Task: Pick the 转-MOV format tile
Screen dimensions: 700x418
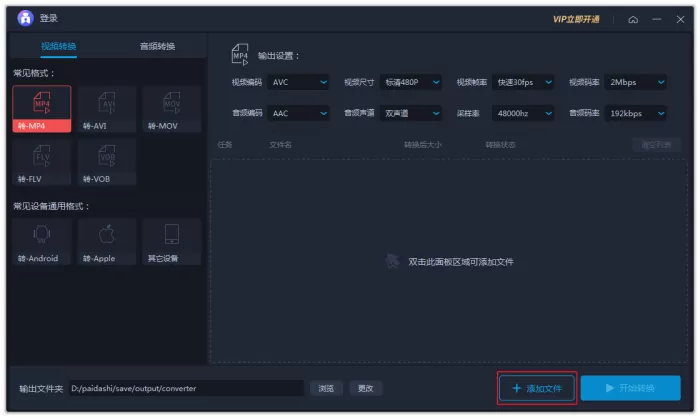Action: (172, 109)
